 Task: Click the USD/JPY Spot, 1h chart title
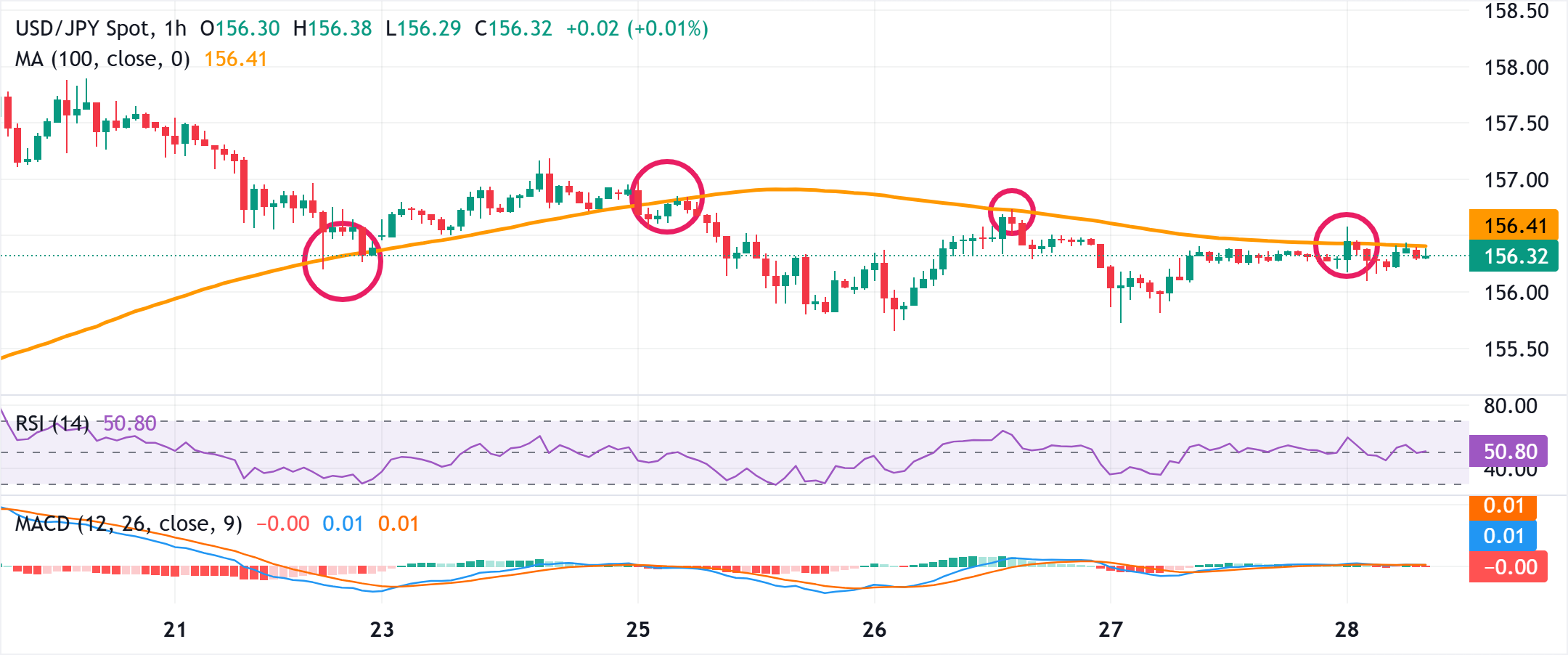tap(101, 28)
